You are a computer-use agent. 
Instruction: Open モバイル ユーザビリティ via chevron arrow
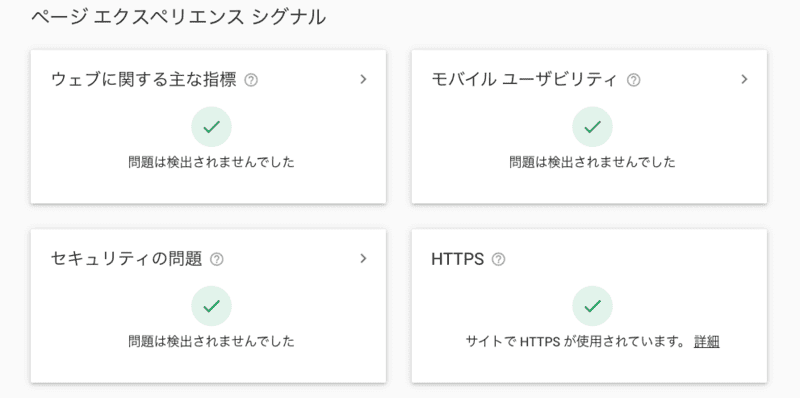point(744,79)
